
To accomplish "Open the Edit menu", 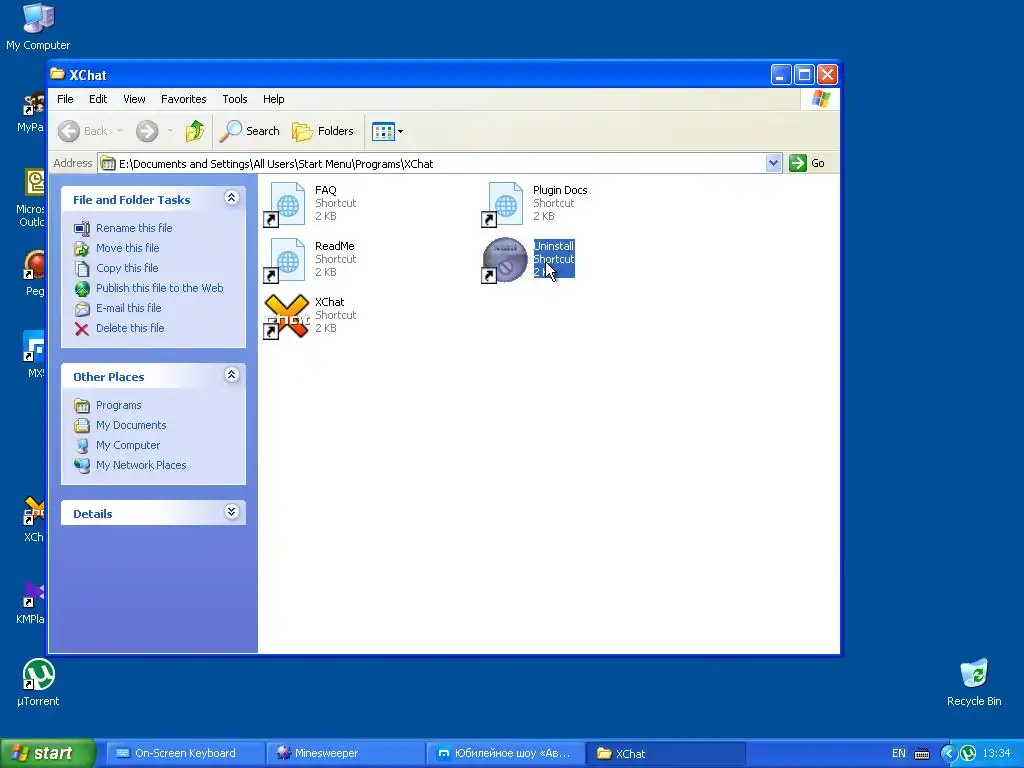I will tap(98, 99).
